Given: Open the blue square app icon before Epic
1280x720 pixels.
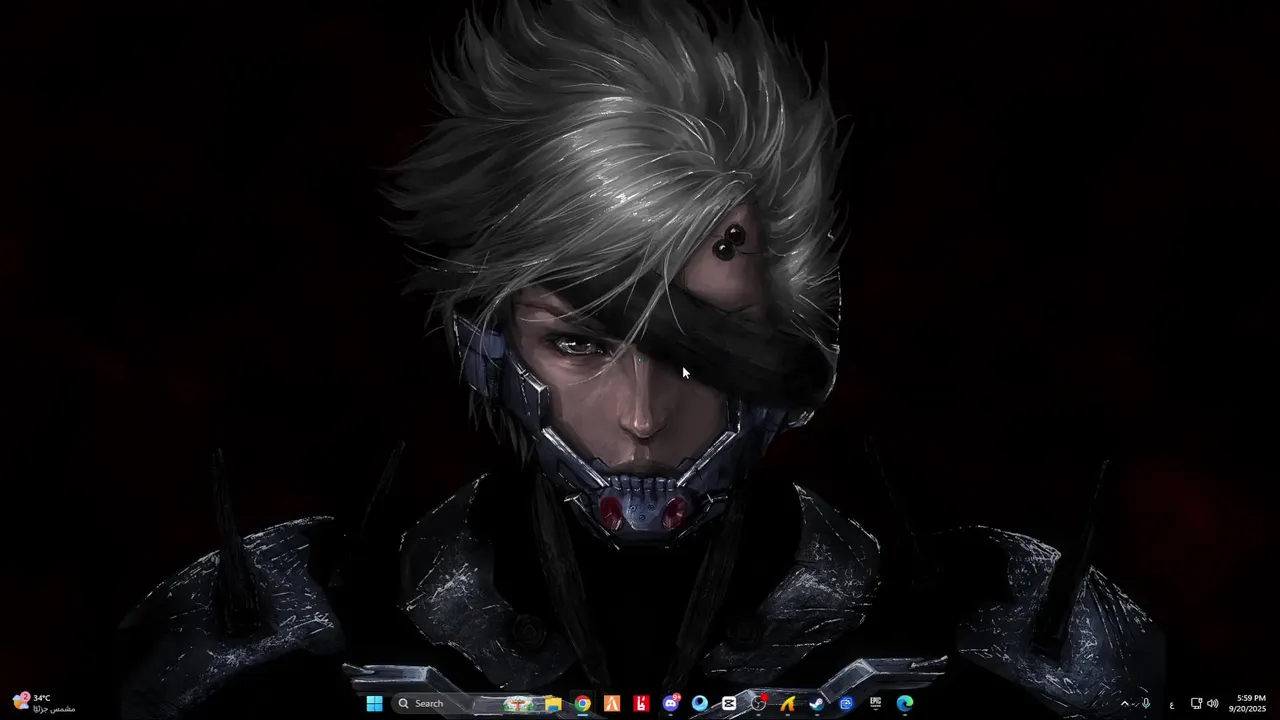Looking at the screenshot, I should pyautogui.click(x=847, y=703).
